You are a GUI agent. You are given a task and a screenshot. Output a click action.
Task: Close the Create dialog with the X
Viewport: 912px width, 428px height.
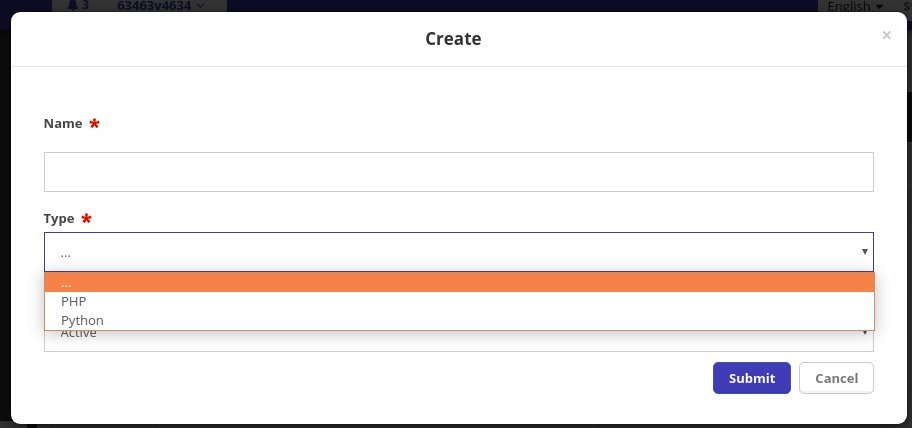pos(886,35)
